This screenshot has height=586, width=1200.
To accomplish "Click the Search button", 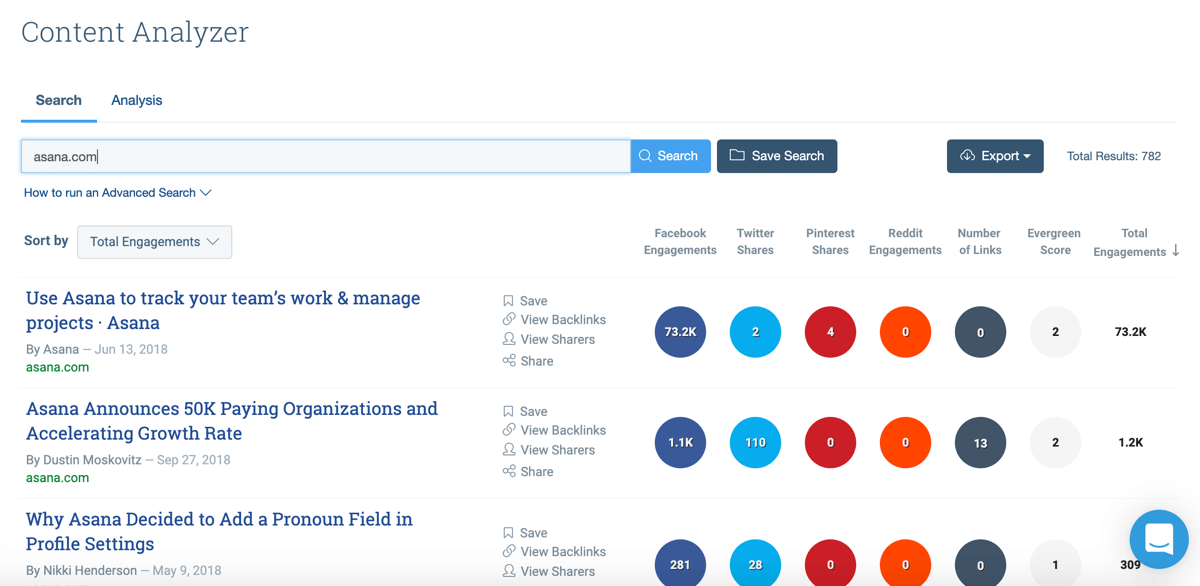I will [x=670, y=156].
